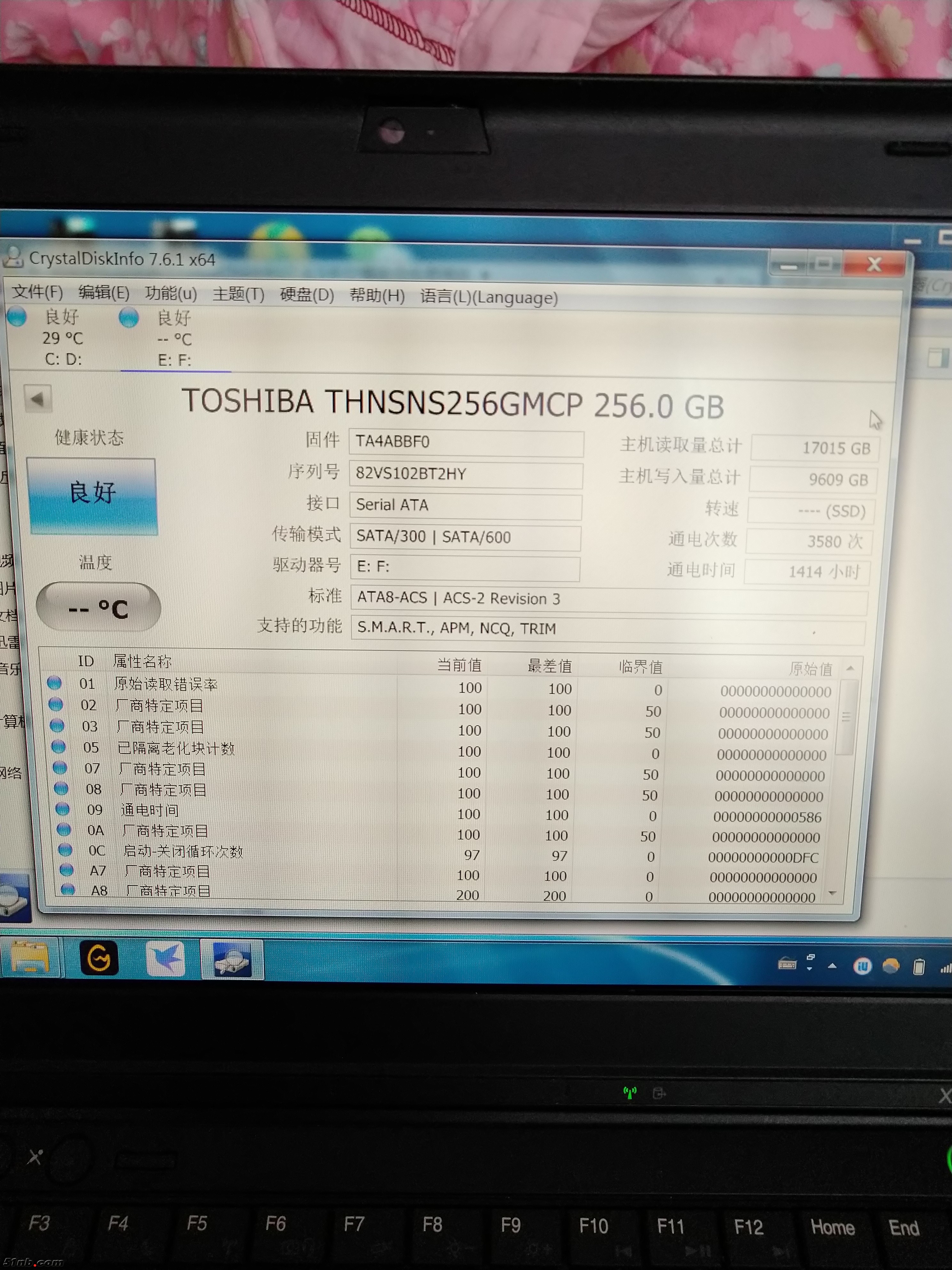This screenshot has height=1270, width=952.
Task: Click the blue status circle beside C: D: 29 °C
Action: (x=17, y=316)
